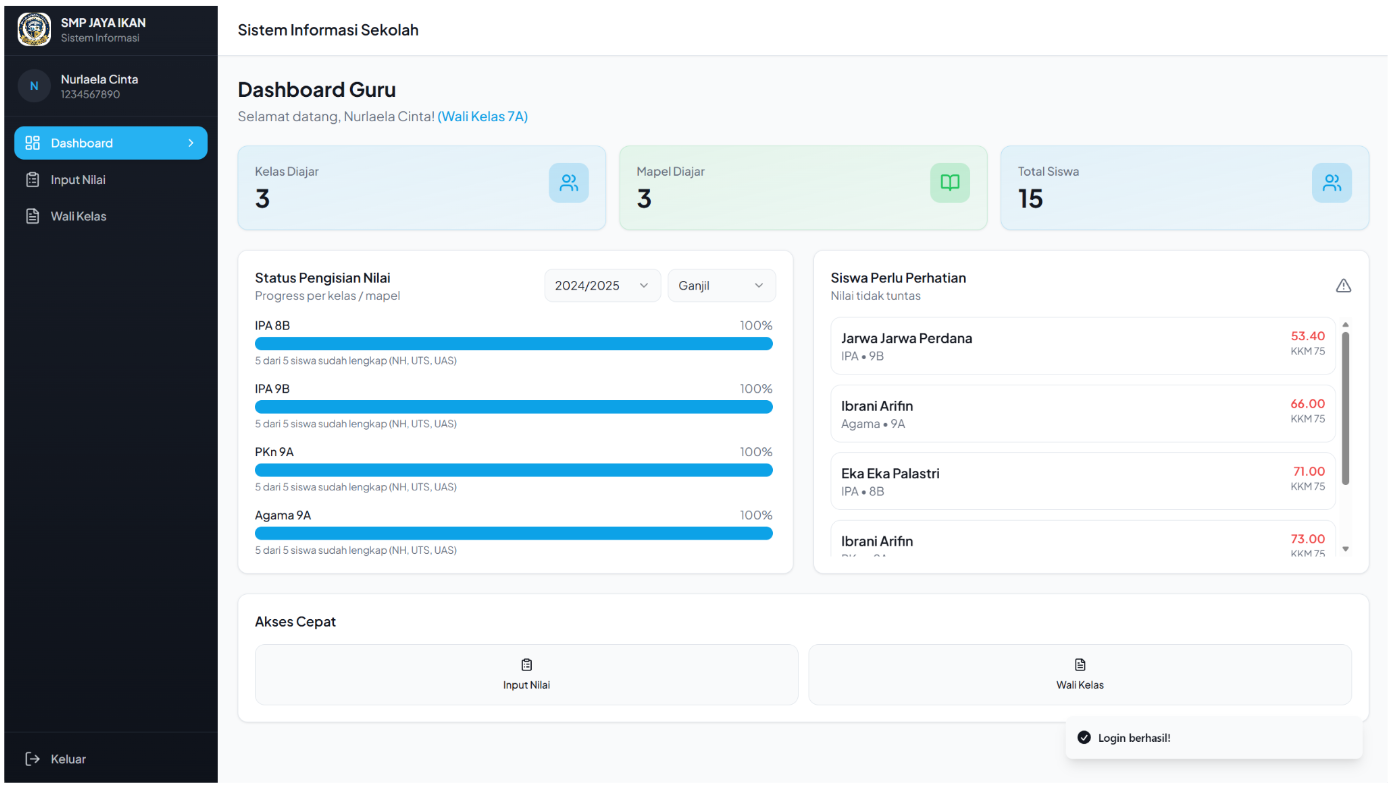Click the clipboard icon in Akses Cepat Input Nilai
The width and height of the screenshot is (1394, 789).
[527, 665]
